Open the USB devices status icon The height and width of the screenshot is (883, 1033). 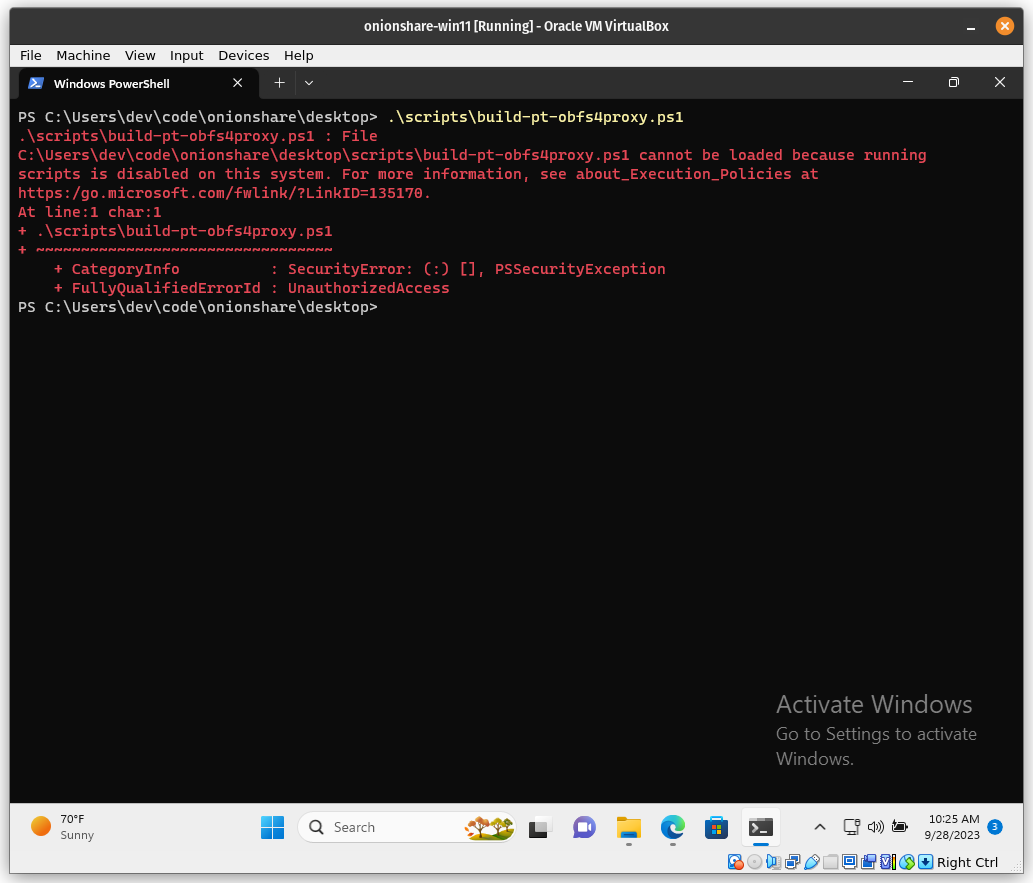point(812,861)
